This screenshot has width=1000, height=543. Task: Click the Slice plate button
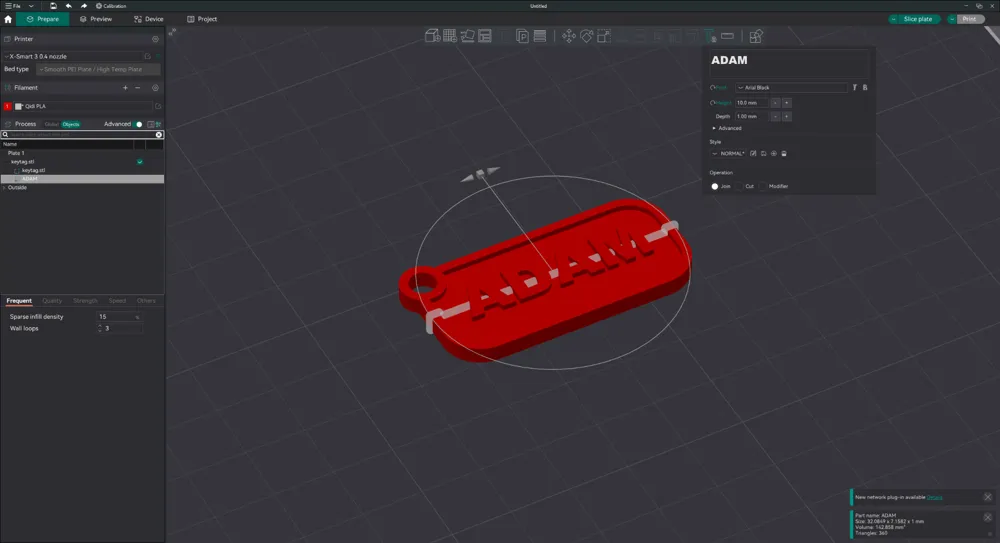tap(918, 19)
